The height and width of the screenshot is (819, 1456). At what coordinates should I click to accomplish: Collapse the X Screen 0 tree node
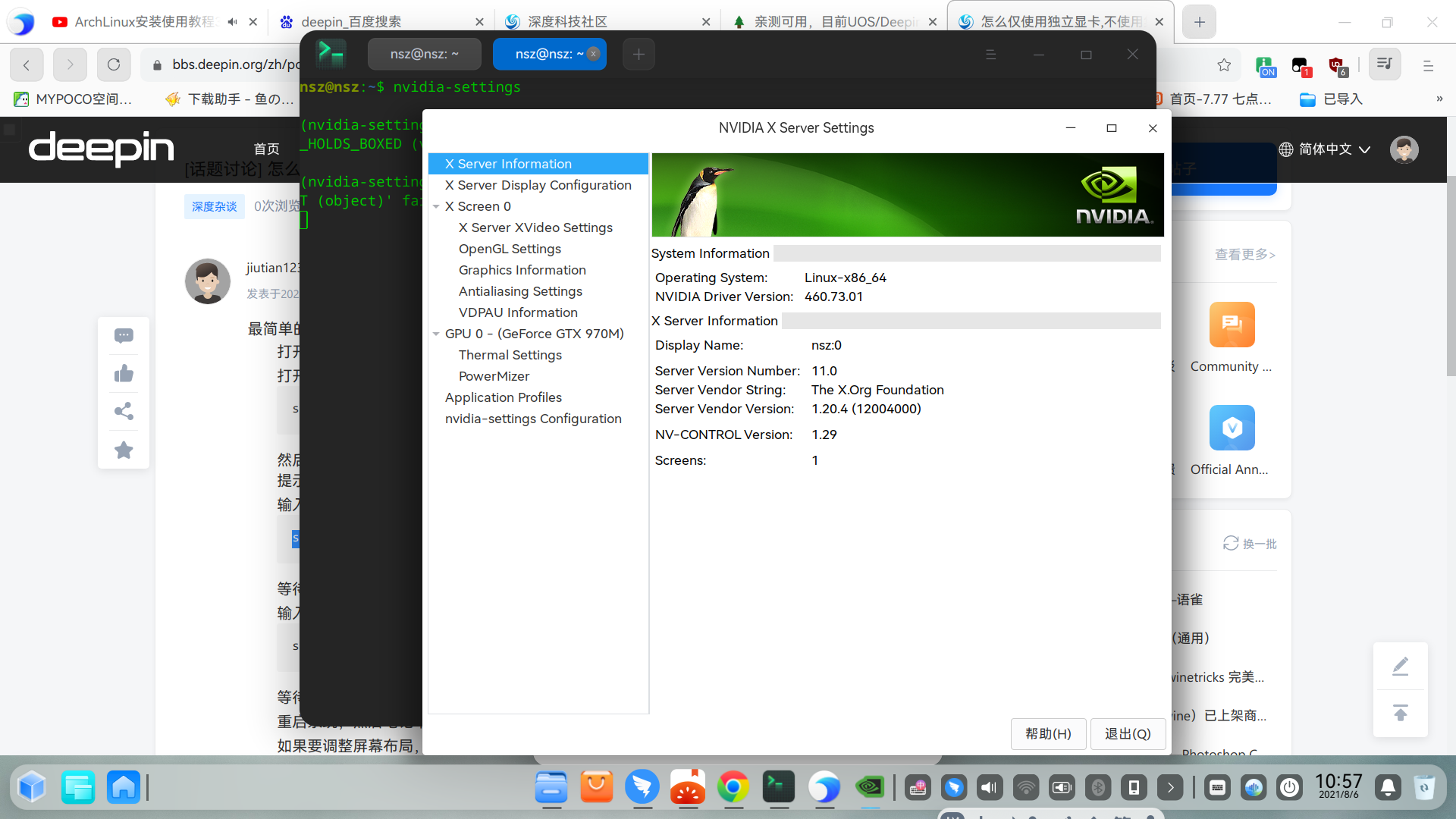click(436, 206)
